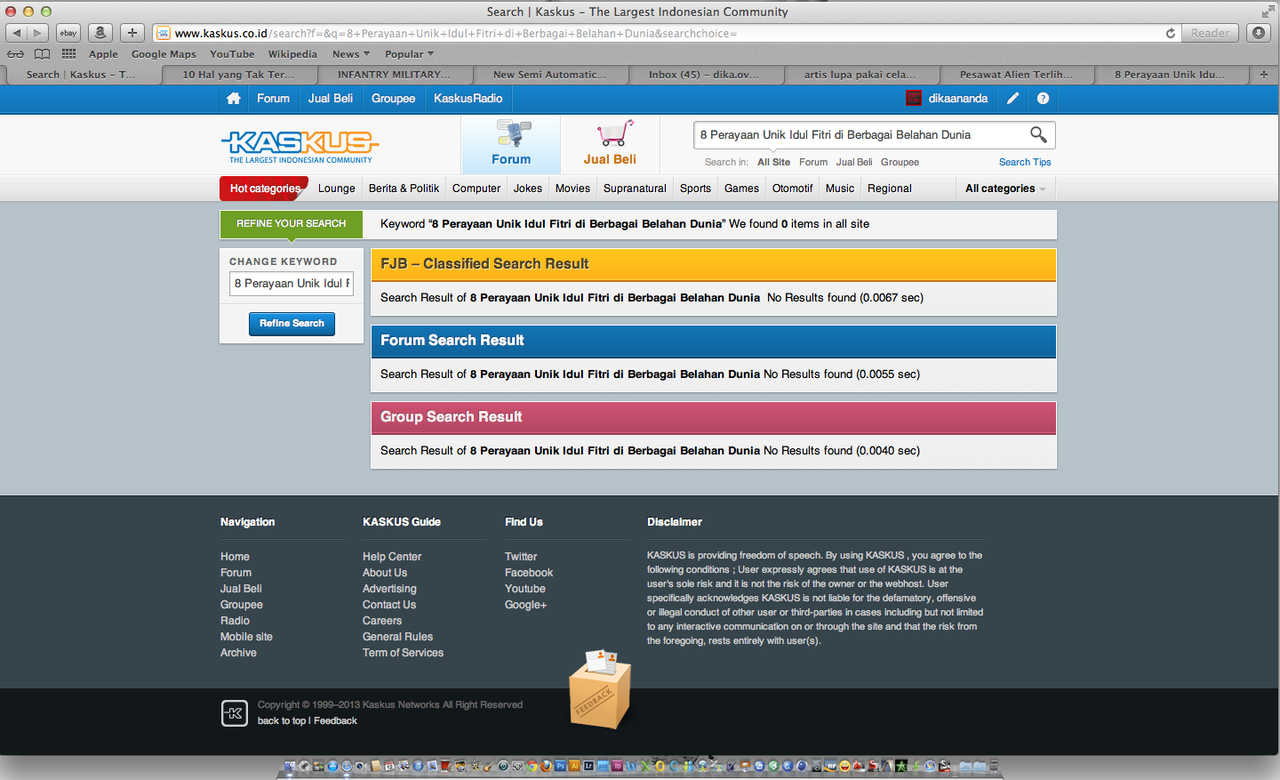Switch to the Inbox (45) tab
The image size is (1280, 780).
704,75
